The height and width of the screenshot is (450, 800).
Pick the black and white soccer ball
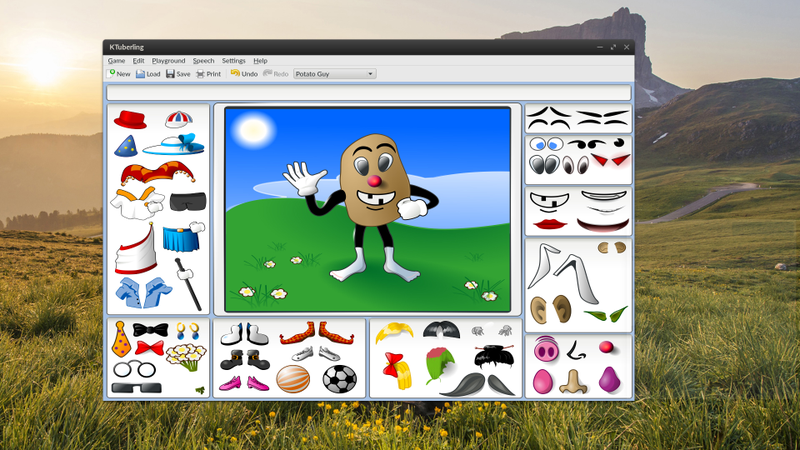coord(340,379)
